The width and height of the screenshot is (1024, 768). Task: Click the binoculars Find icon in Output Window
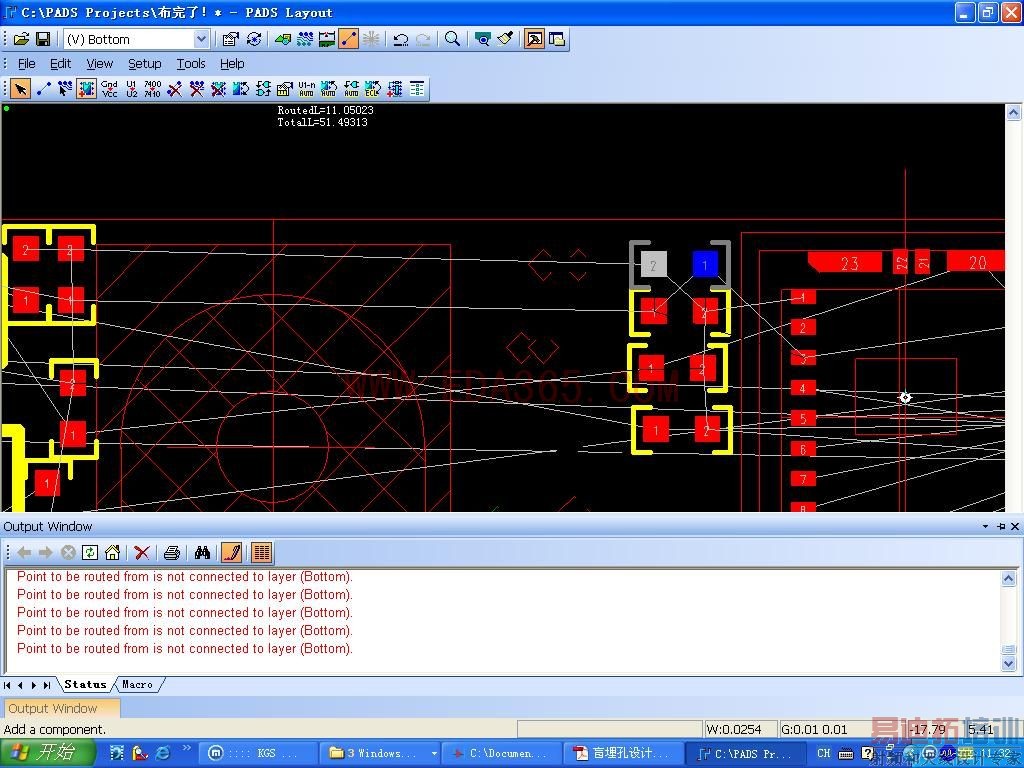point(202,552)
